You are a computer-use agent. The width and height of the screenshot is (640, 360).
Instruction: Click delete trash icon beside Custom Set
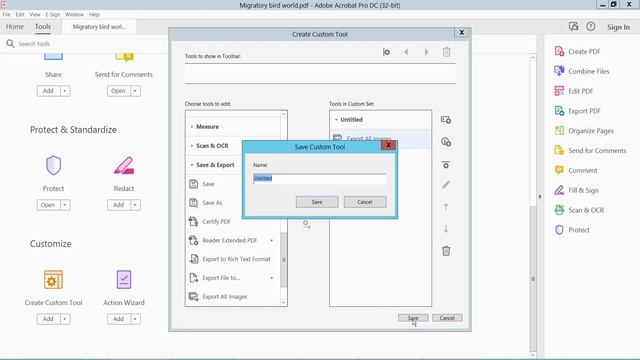click(446, 251)
